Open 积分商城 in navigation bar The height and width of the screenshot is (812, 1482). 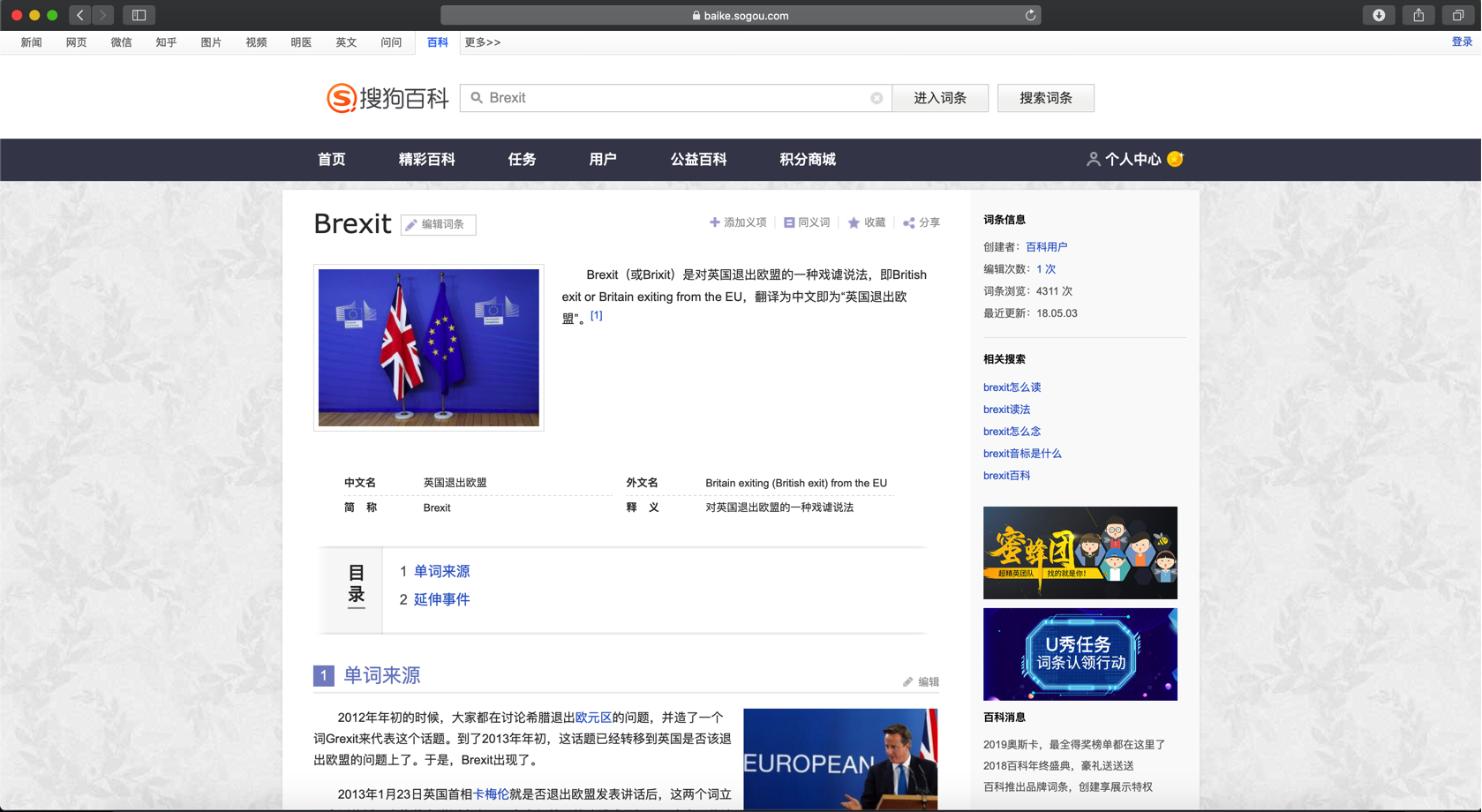click(808, 160)
